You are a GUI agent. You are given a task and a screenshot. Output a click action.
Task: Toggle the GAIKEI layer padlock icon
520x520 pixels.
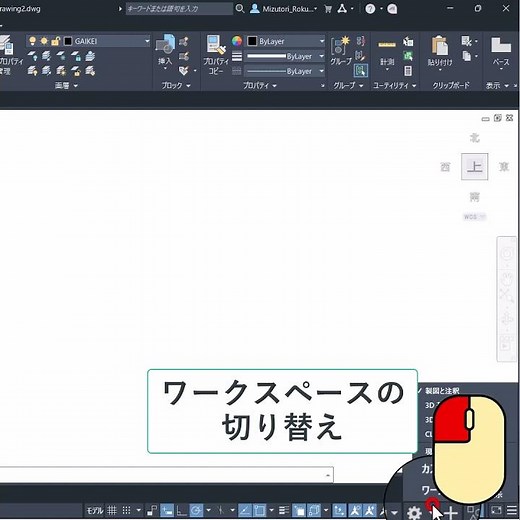55,41
